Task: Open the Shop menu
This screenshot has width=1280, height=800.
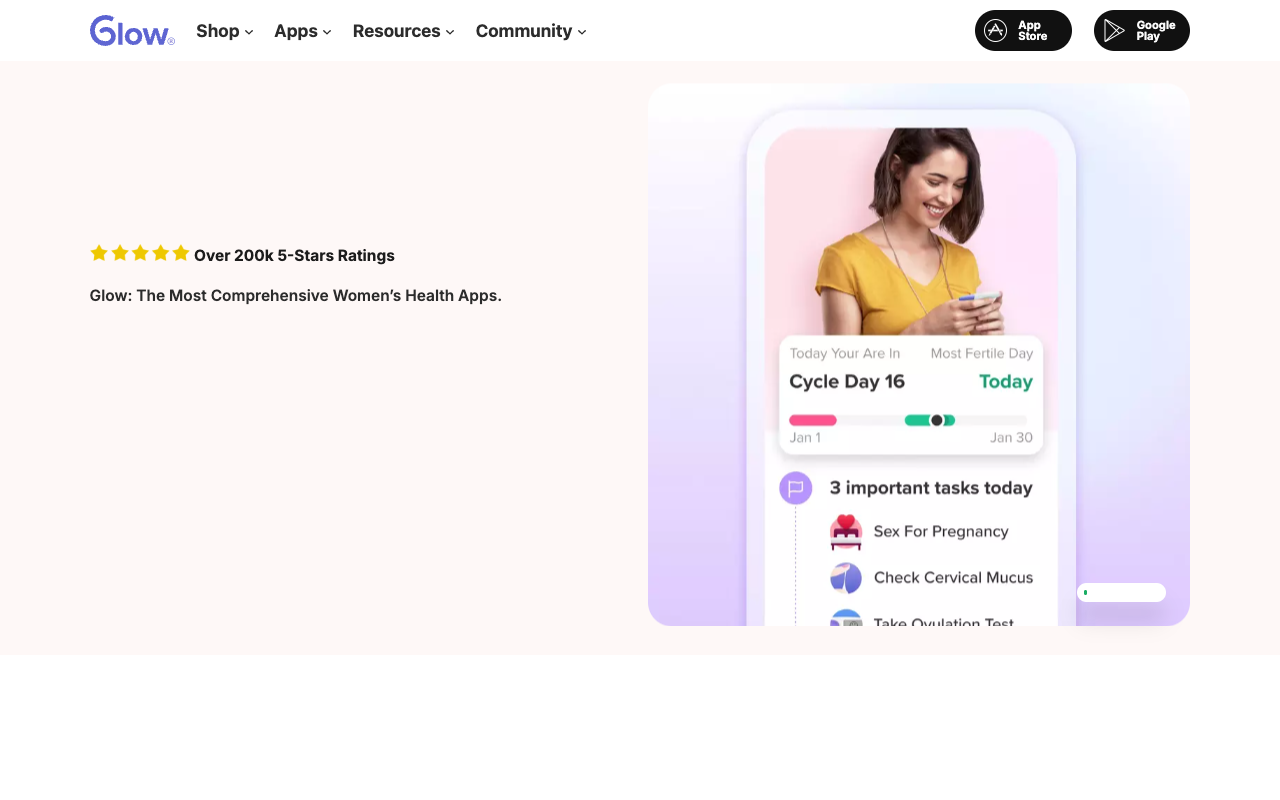Action: pos(225,31)
